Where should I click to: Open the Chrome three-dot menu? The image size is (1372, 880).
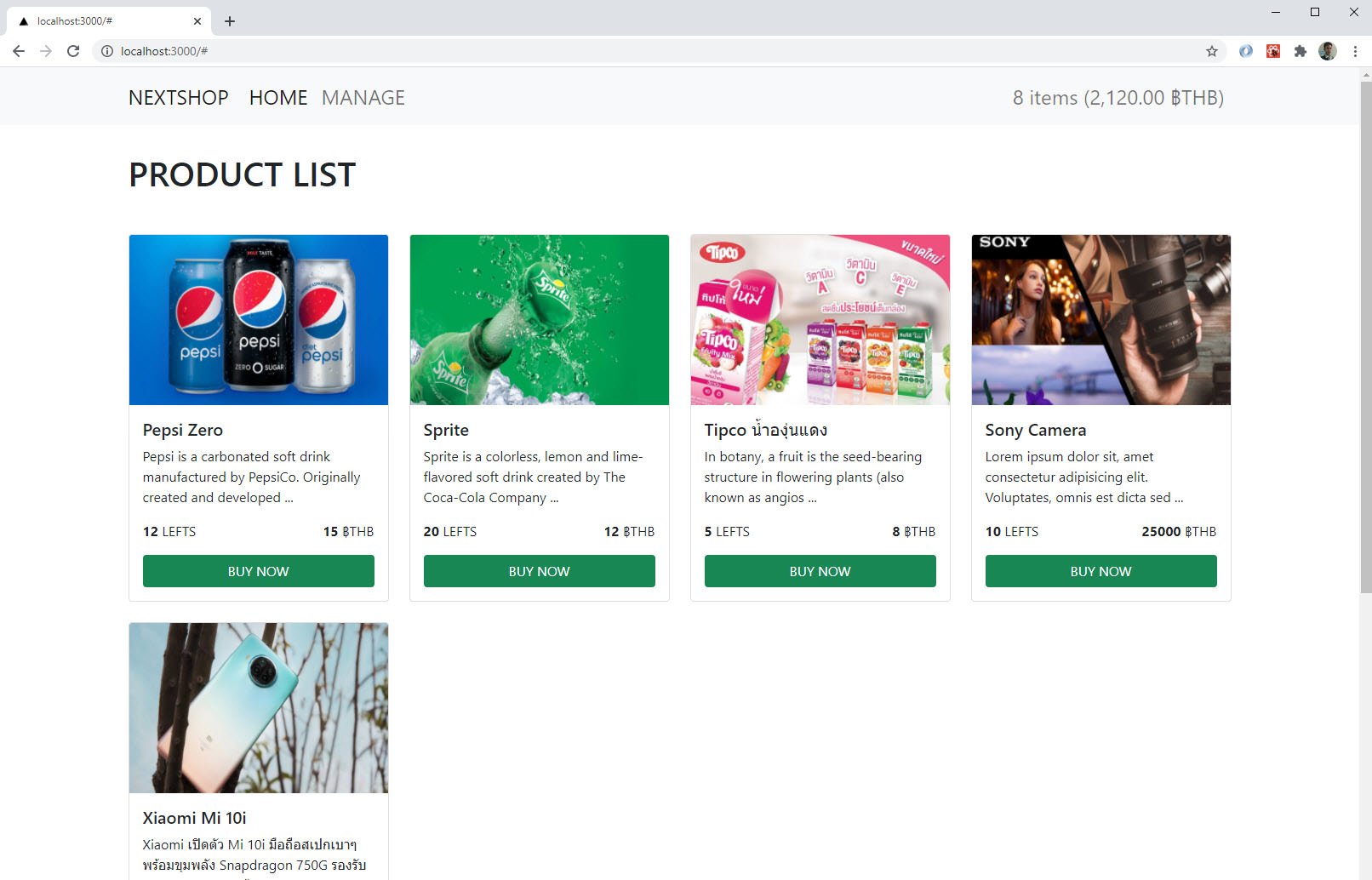[x=1355, y=51]
